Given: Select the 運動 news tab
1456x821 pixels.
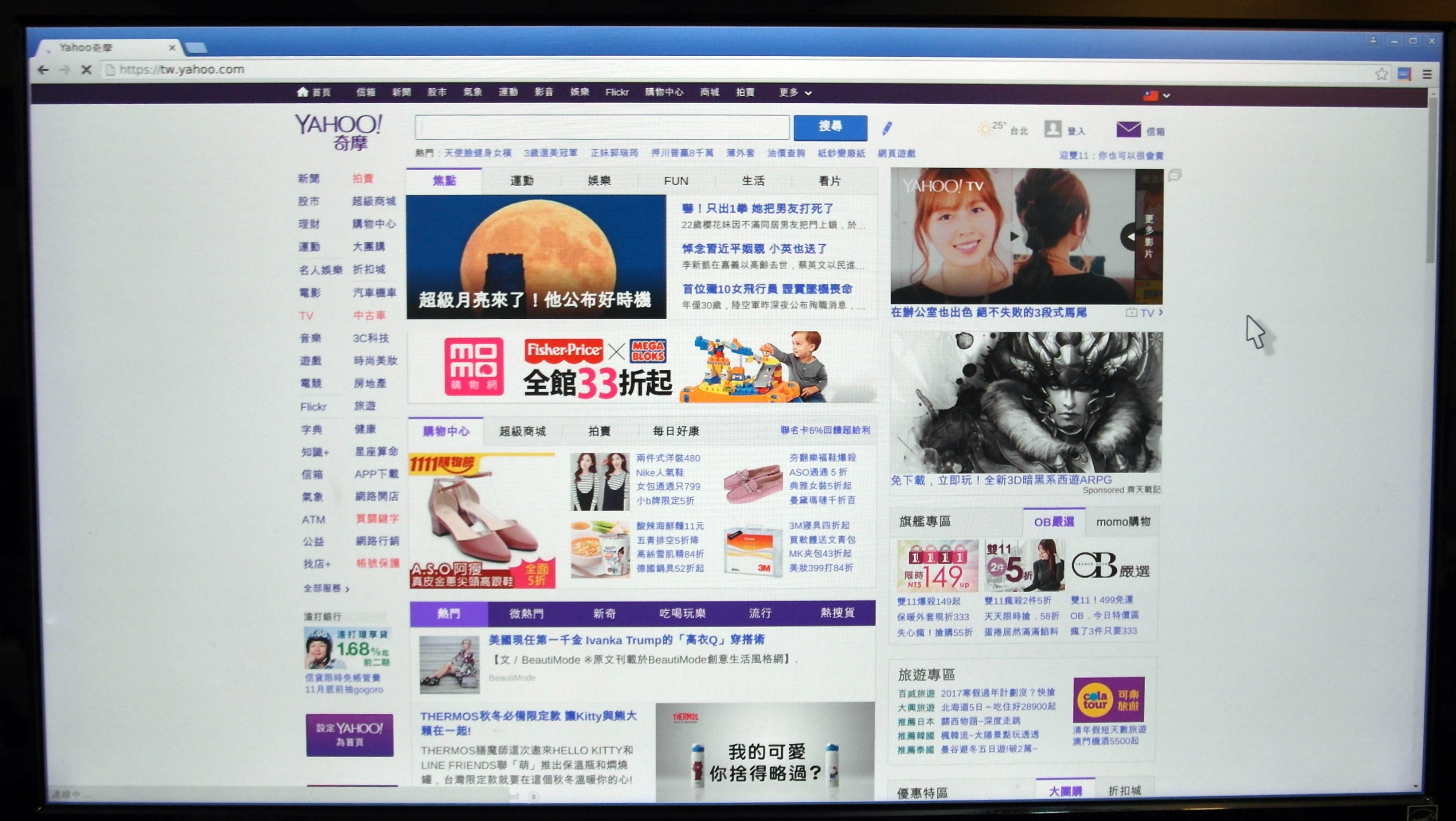Looking at the screenshot, I should pos(522,181).
